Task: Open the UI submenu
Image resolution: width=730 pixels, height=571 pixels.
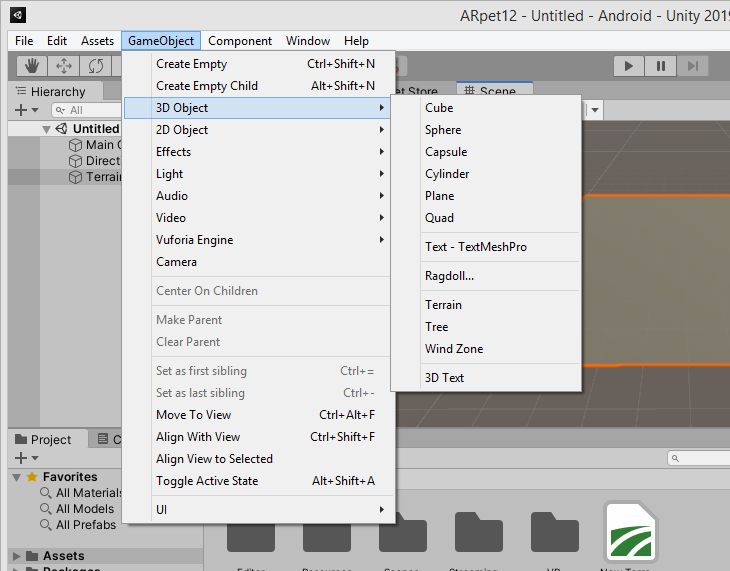Action: pyautogui.click(x=258, y=510)
